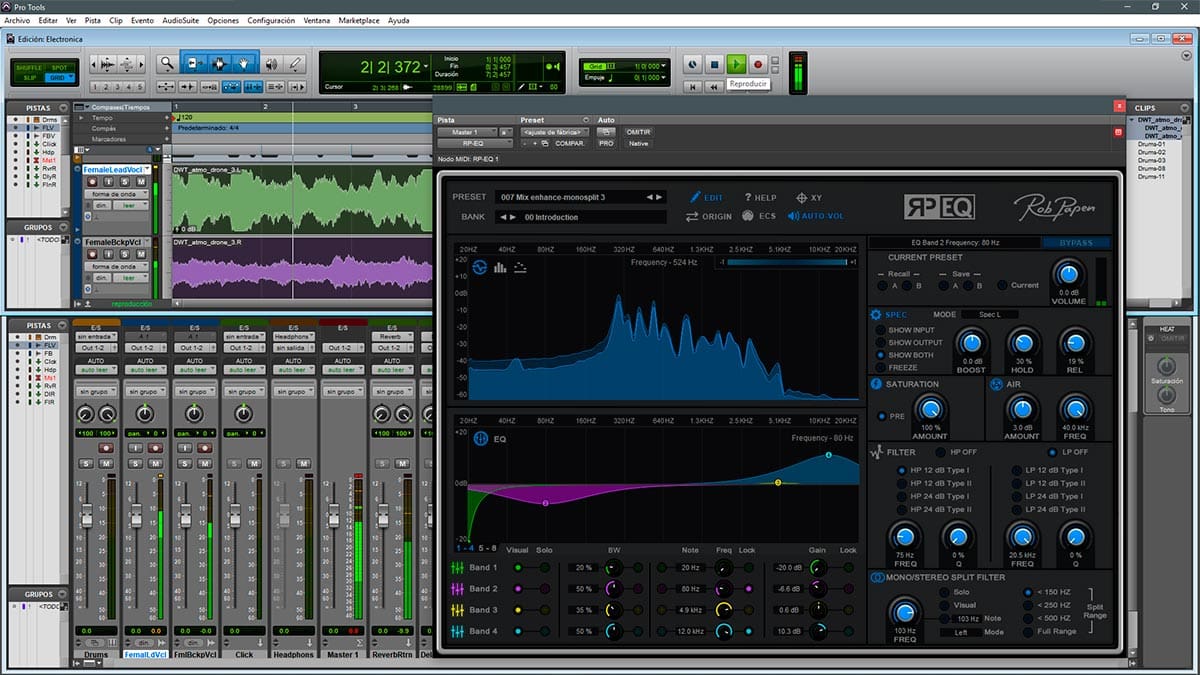
Task: Open the Drums strip 'sin entrada' dropdown
Action: coord(96,336)
